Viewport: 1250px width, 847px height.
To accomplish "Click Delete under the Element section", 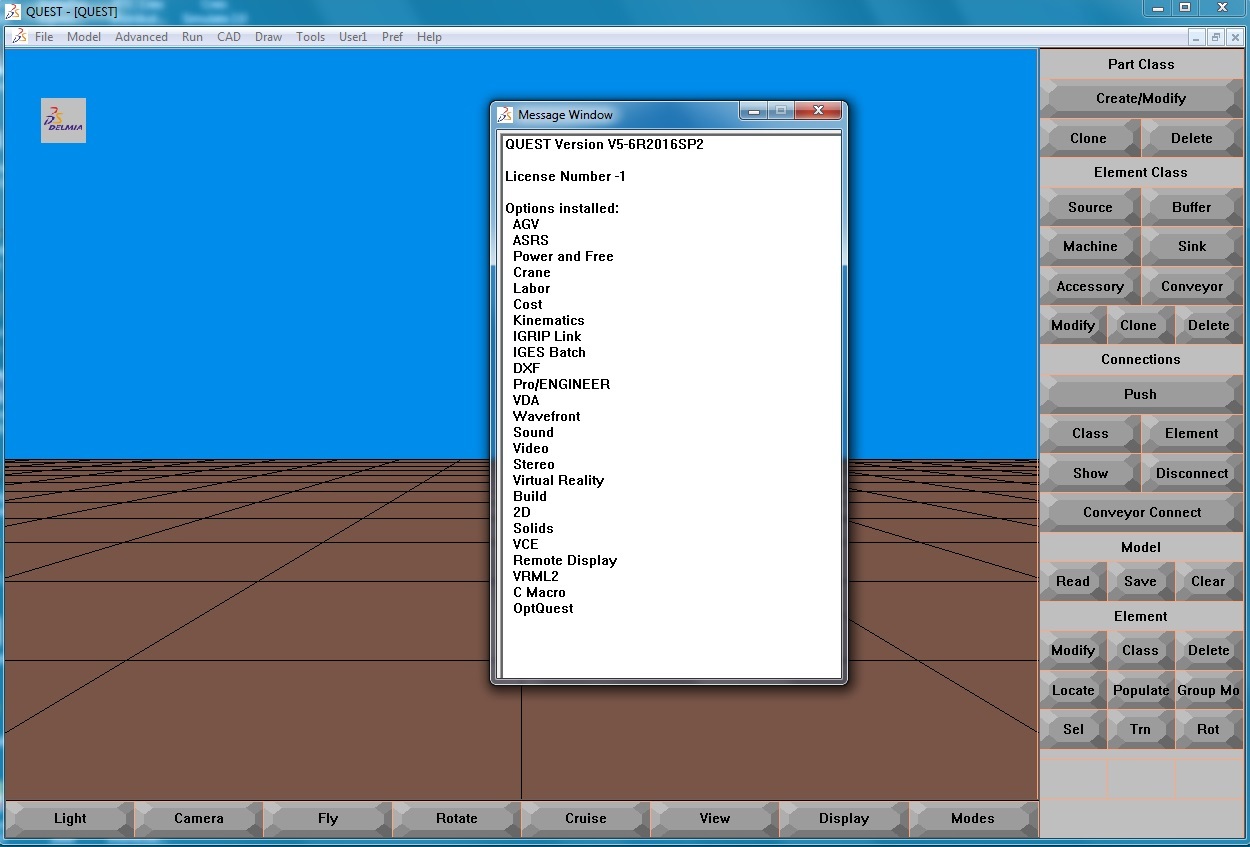I will [x=1209, y=650].
